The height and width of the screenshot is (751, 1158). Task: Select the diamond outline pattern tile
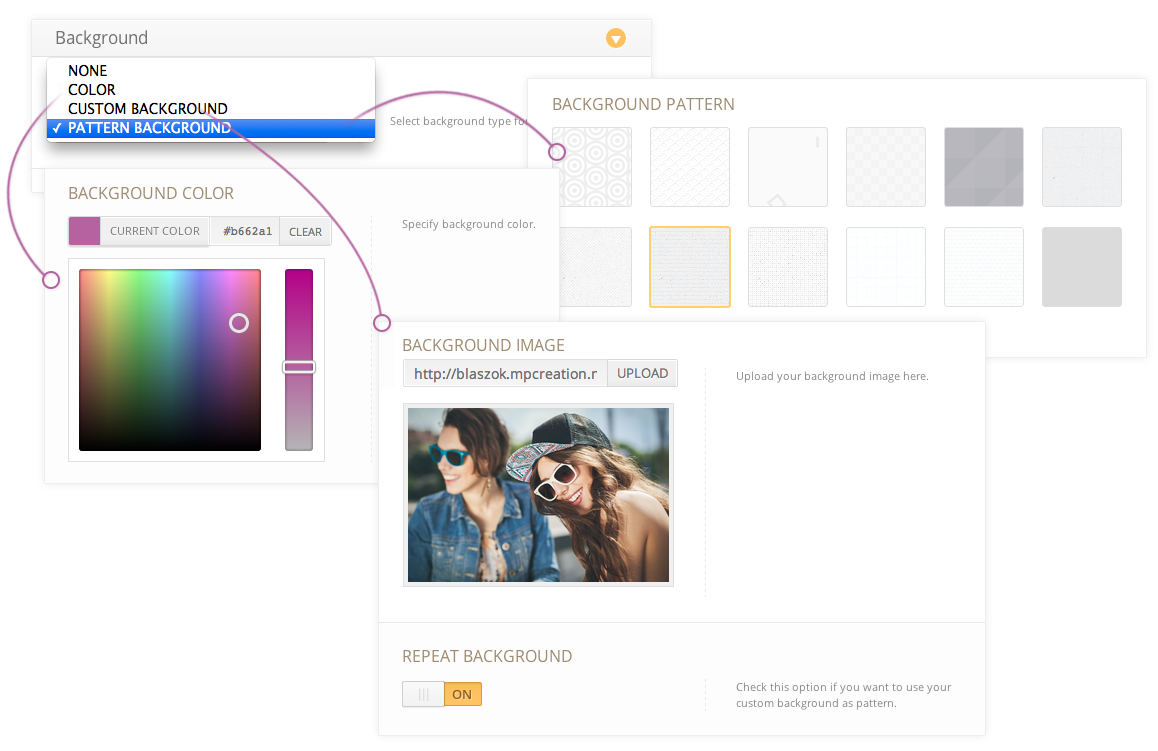click(787, 167)
